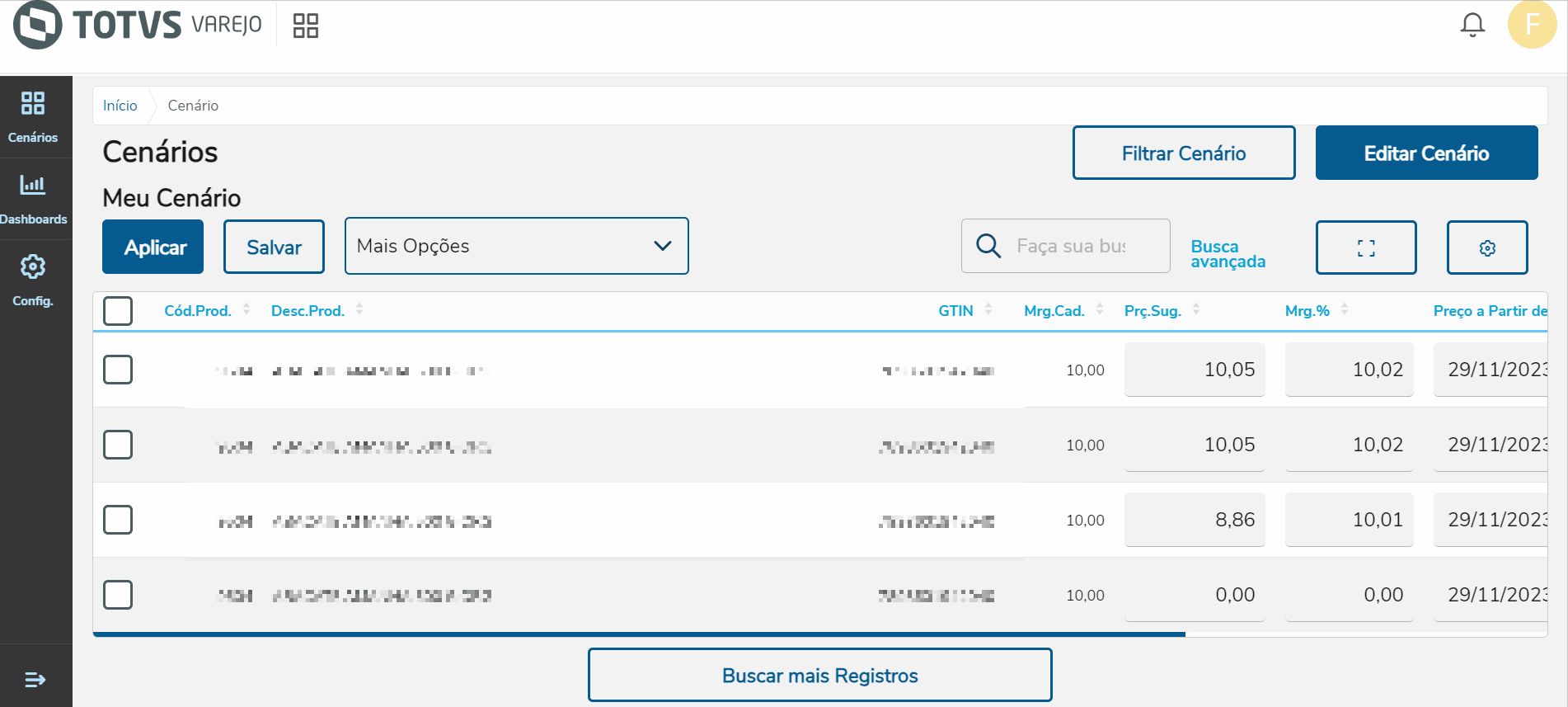Open the user avatar profile menu

(x=1531, y=25)
